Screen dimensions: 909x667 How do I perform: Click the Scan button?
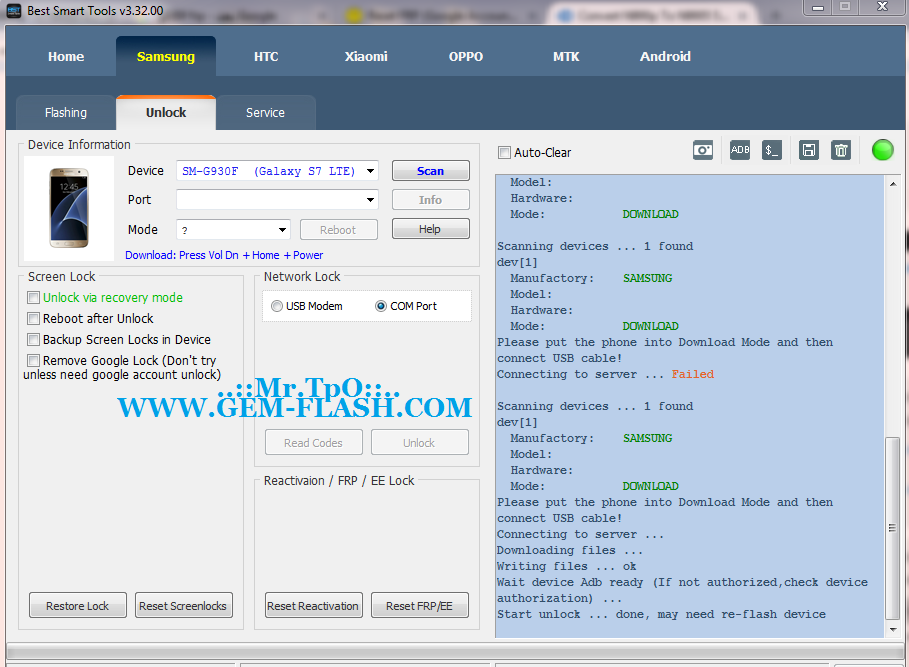click(431, 171)
